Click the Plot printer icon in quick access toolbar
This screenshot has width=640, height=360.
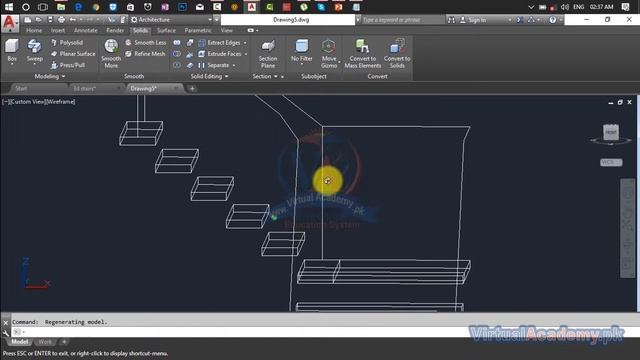[x=61, y=20]
